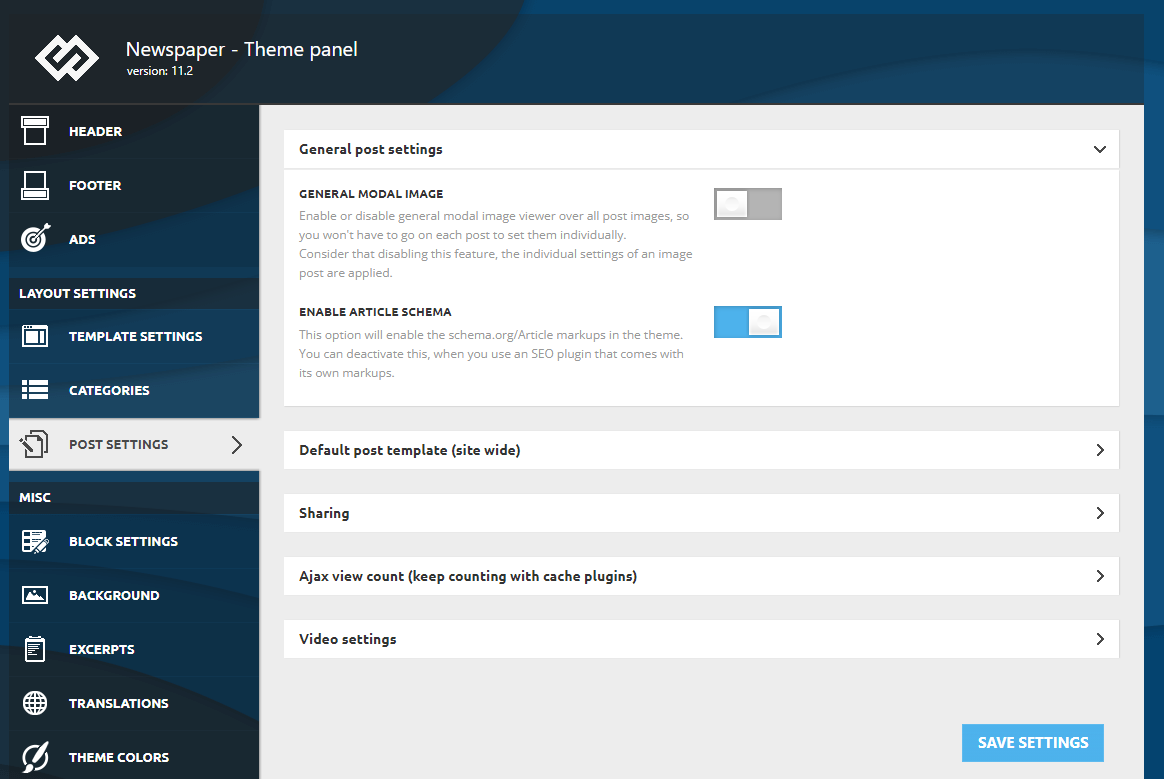1164x779 pixels.
Task: Click the Post Settings pages icon
Action: [34, 444]
